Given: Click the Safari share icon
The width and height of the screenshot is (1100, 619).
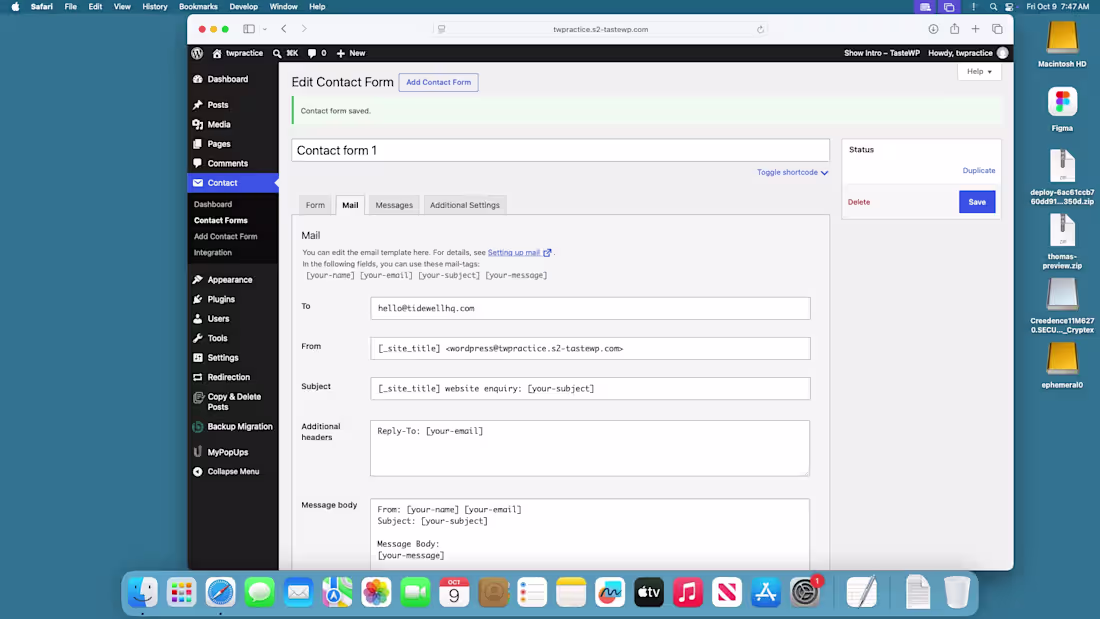Looking at the screenshot, I should pyautogui.click(x=955, y=29).
